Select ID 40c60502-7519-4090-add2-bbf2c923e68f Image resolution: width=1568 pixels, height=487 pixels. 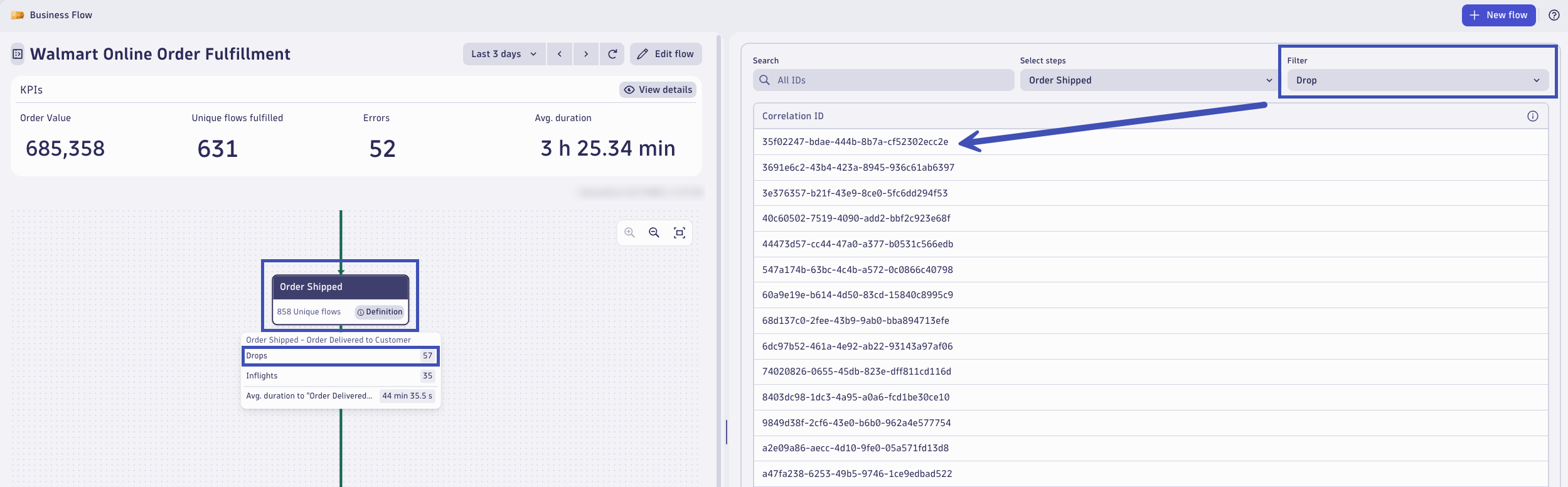pos(1151,218)
